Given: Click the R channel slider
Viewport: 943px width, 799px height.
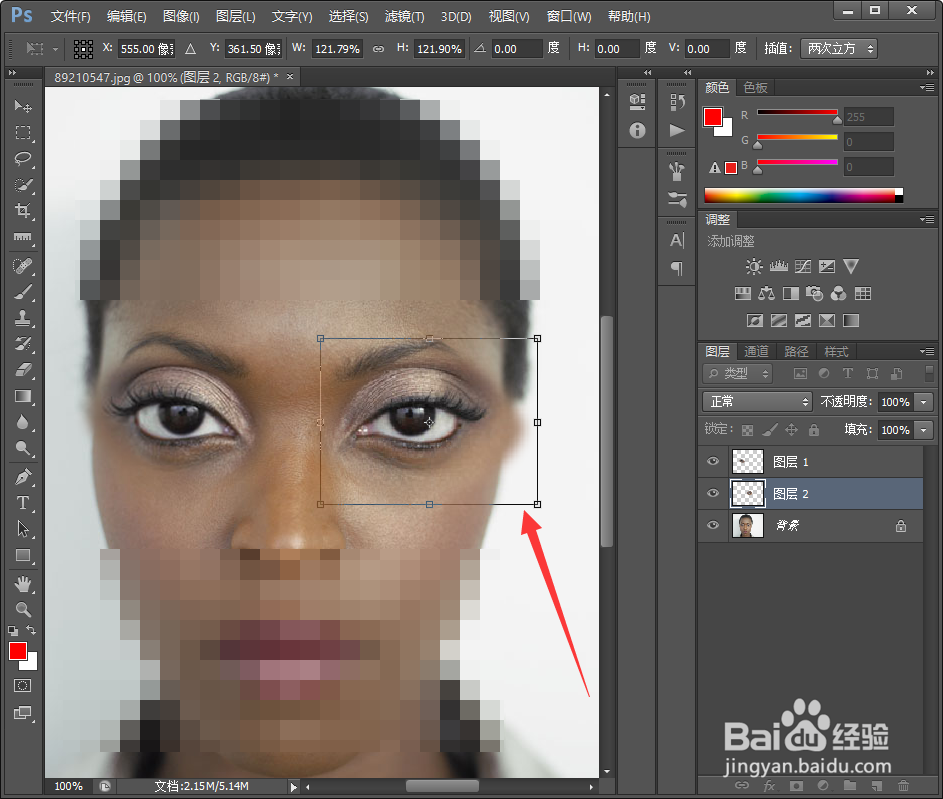Looking at the screenshot, I should point(797,112).
